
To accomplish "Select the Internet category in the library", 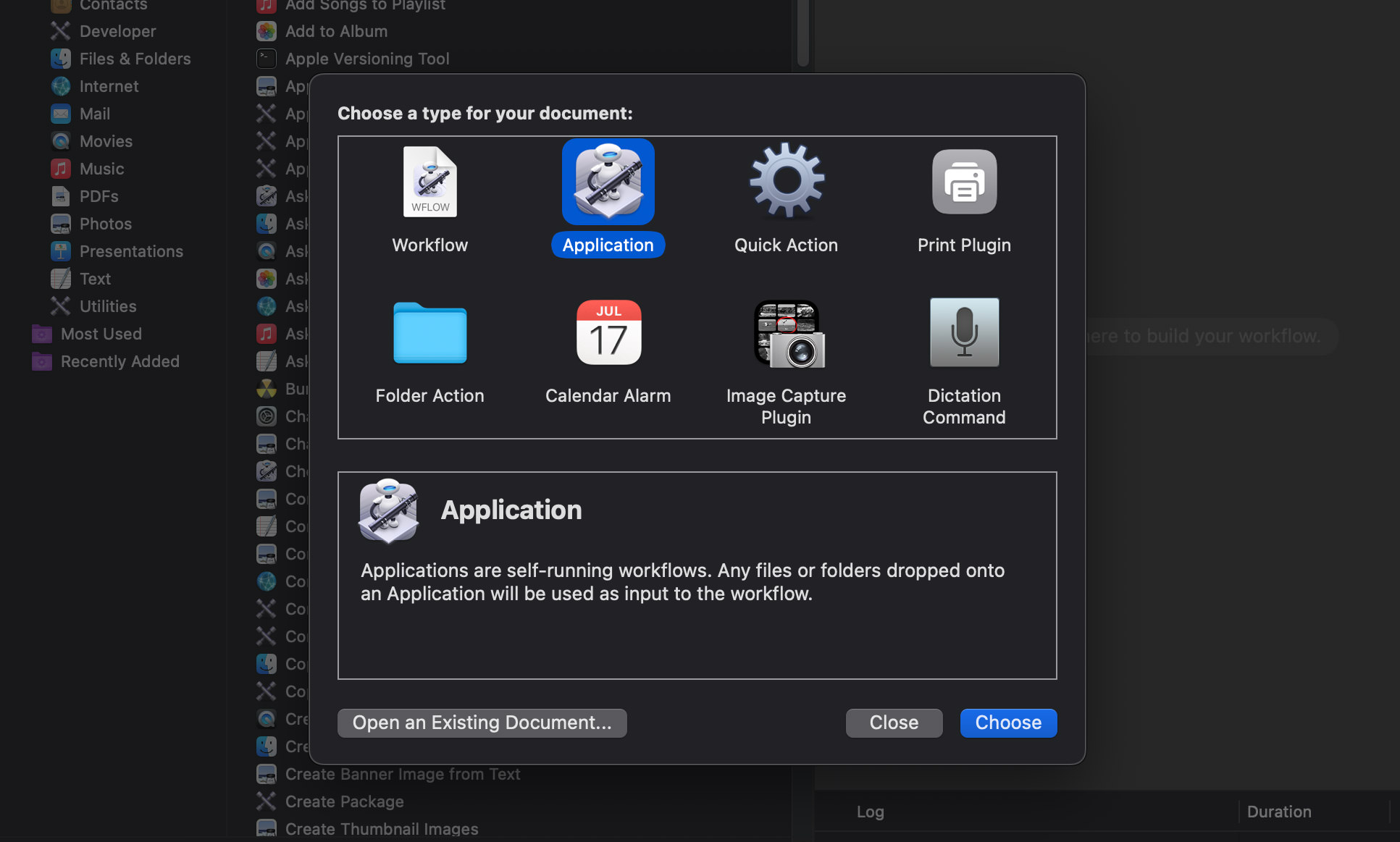I will (x=95, y=86).
